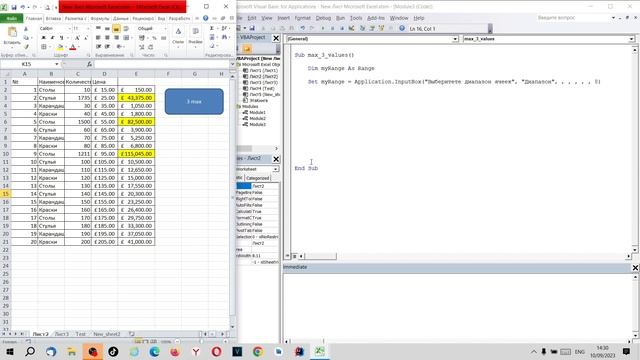Viewport: 640px width, 360px height.
Task: Click the highlighted middle-align button
Action: pyautogui.click(x=116, y=29)
